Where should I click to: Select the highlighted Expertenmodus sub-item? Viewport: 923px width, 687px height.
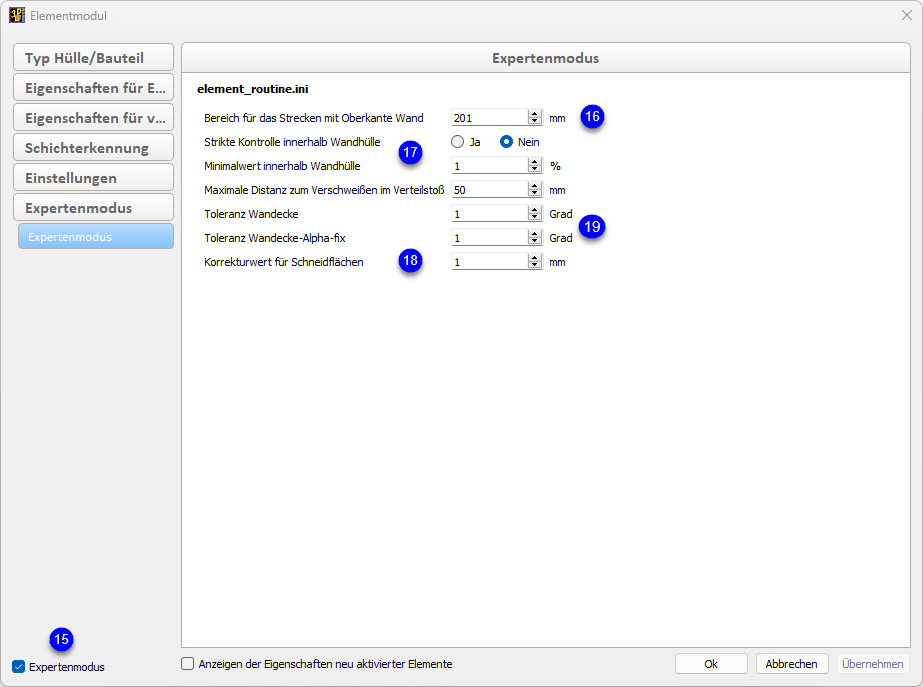93,237
